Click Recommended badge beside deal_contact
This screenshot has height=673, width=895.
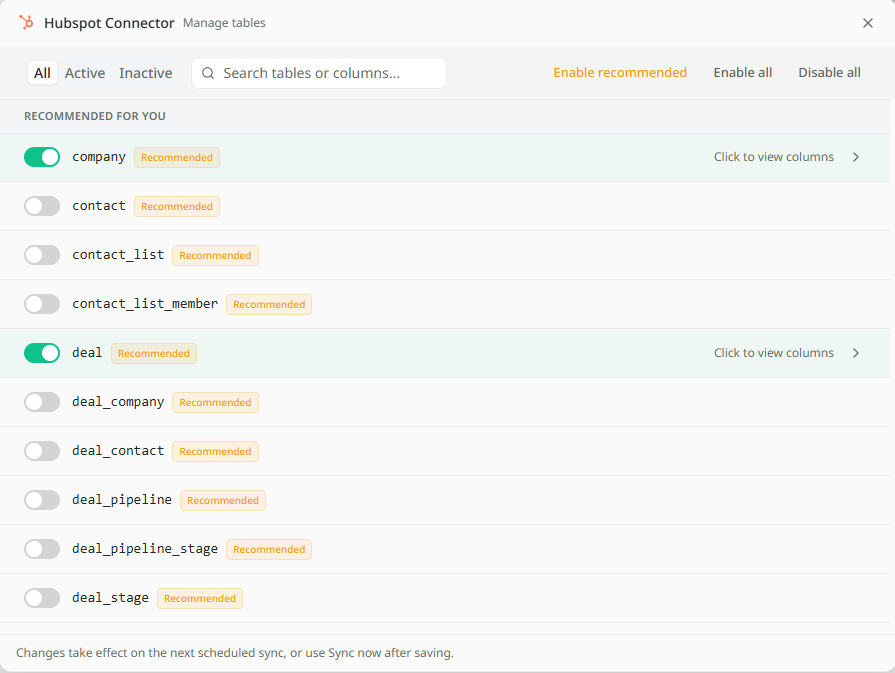point(215,452)
